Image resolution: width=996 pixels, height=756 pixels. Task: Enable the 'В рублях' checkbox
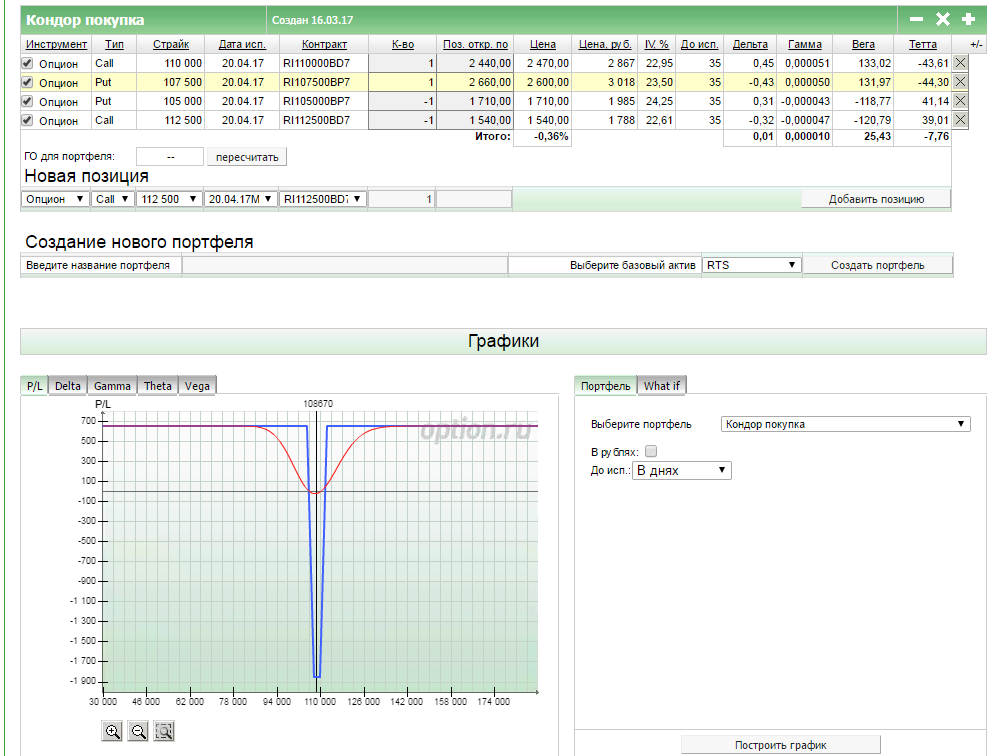coord(652,451)
